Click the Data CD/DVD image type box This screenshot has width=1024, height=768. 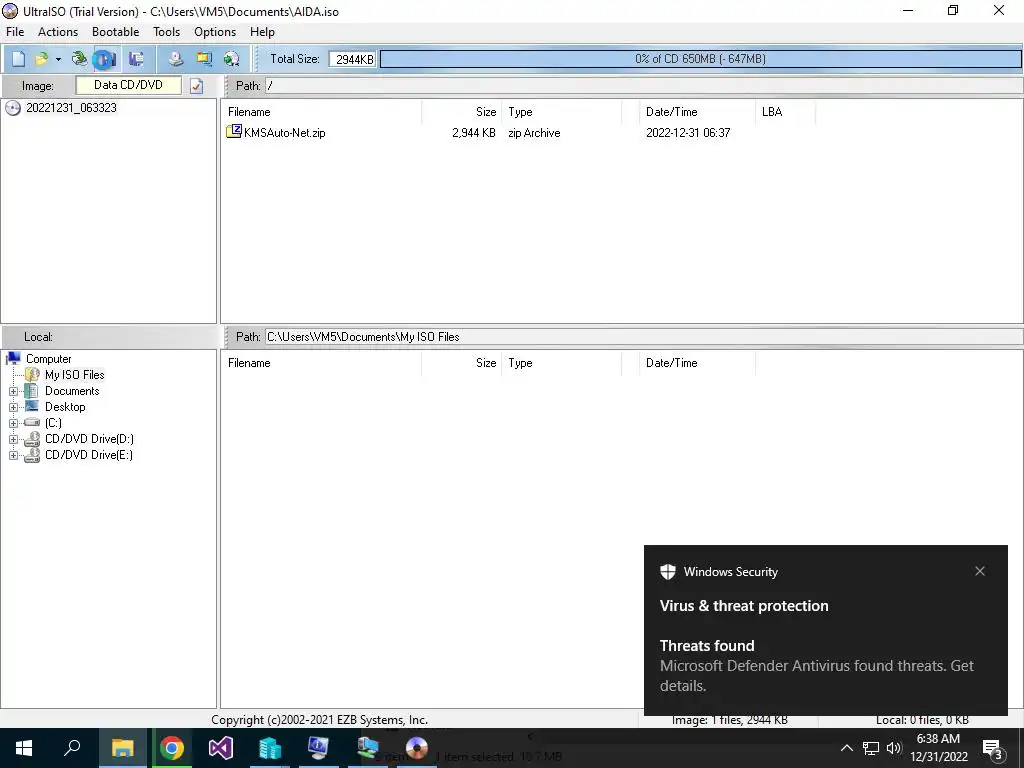coord(129,85)
